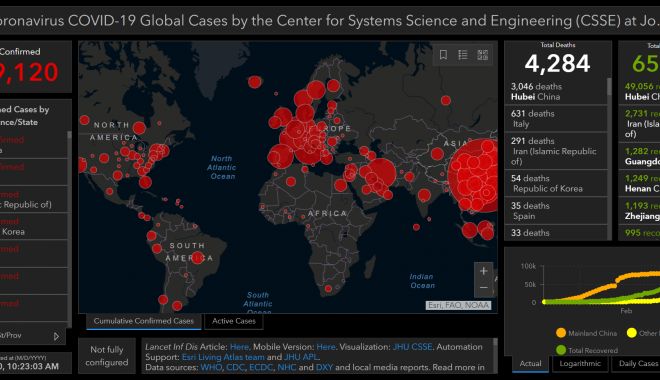Image resolution: width=660 pixels, height=380 pixels.
Task: Select the 49,056 recovered Hubei row
Action: (x=640, y=91)
